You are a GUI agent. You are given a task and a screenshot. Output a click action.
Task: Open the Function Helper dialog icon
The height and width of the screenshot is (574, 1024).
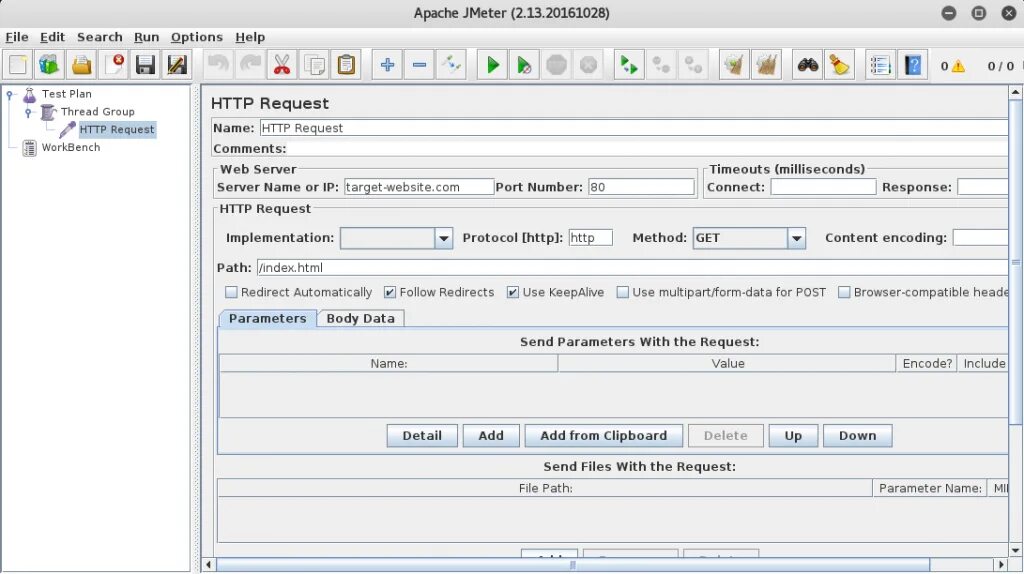point(880,65)
